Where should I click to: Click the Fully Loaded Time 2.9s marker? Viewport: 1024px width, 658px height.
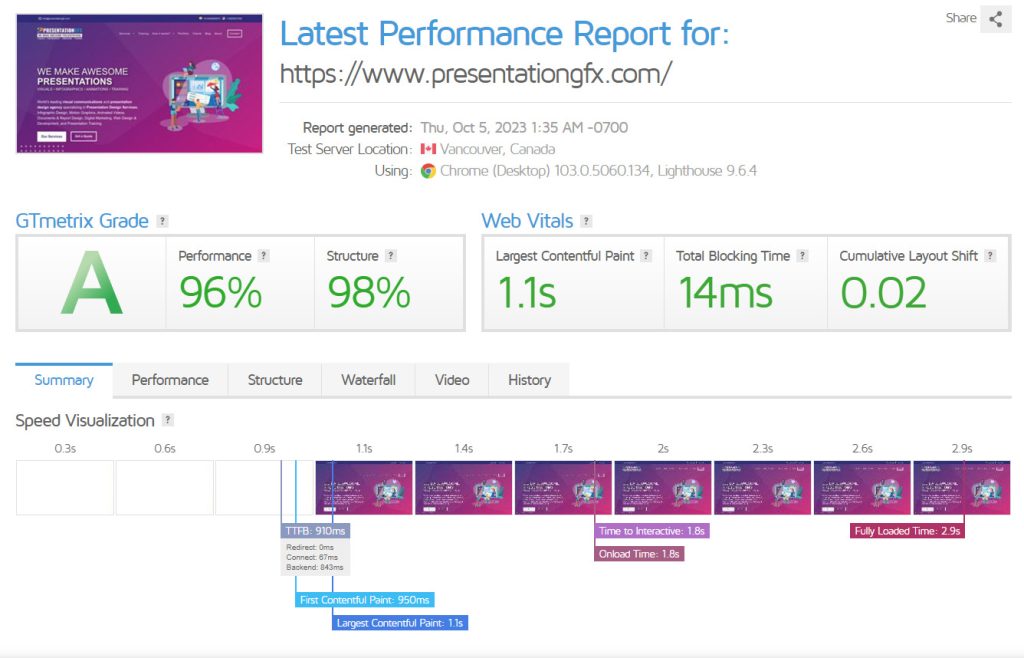[907, 531]
